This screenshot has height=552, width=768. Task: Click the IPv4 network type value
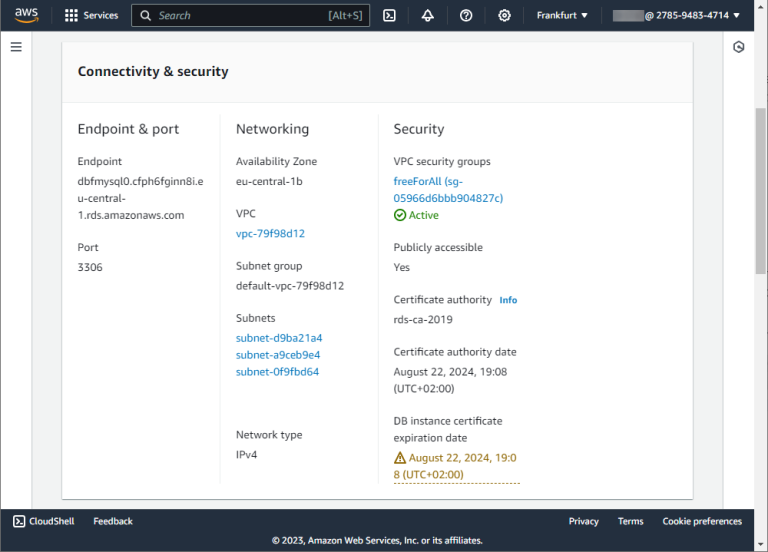[x=246, y=455]
